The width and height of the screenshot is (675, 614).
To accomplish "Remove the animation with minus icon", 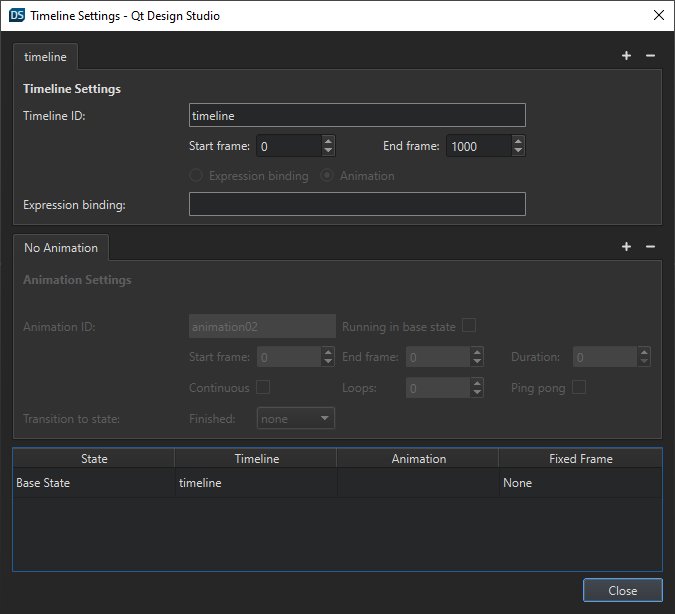I will (x=650, y=247).
